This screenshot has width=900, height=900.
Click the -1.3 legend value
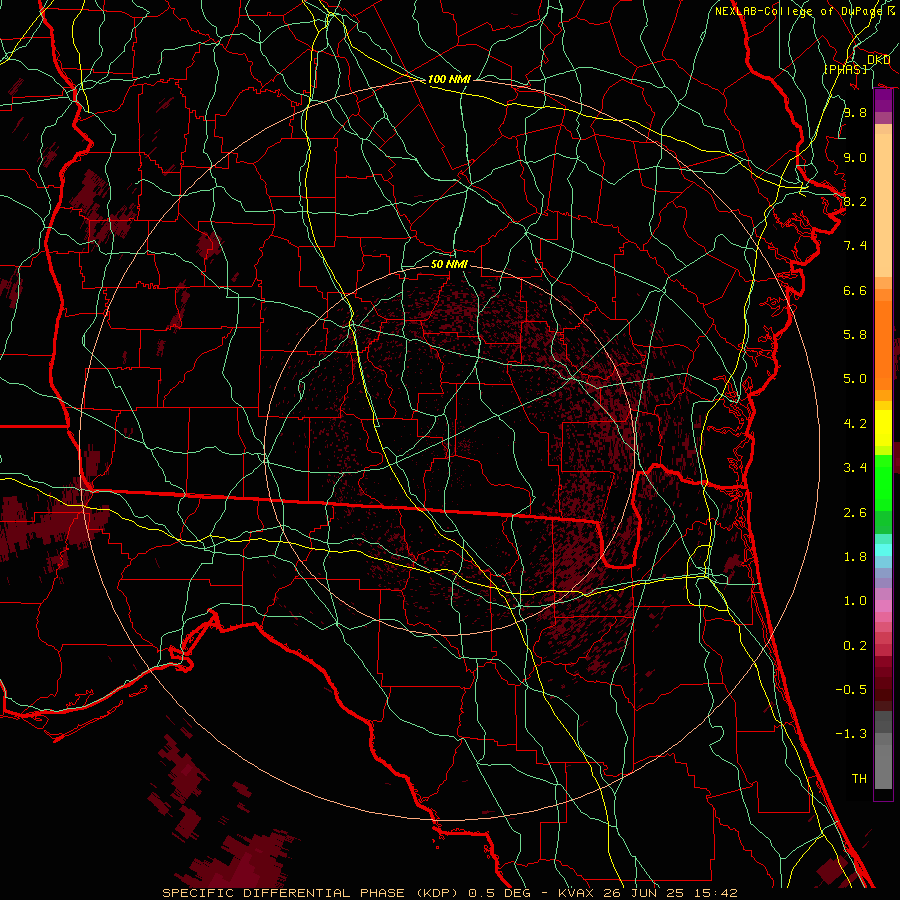tap(851, 734)
